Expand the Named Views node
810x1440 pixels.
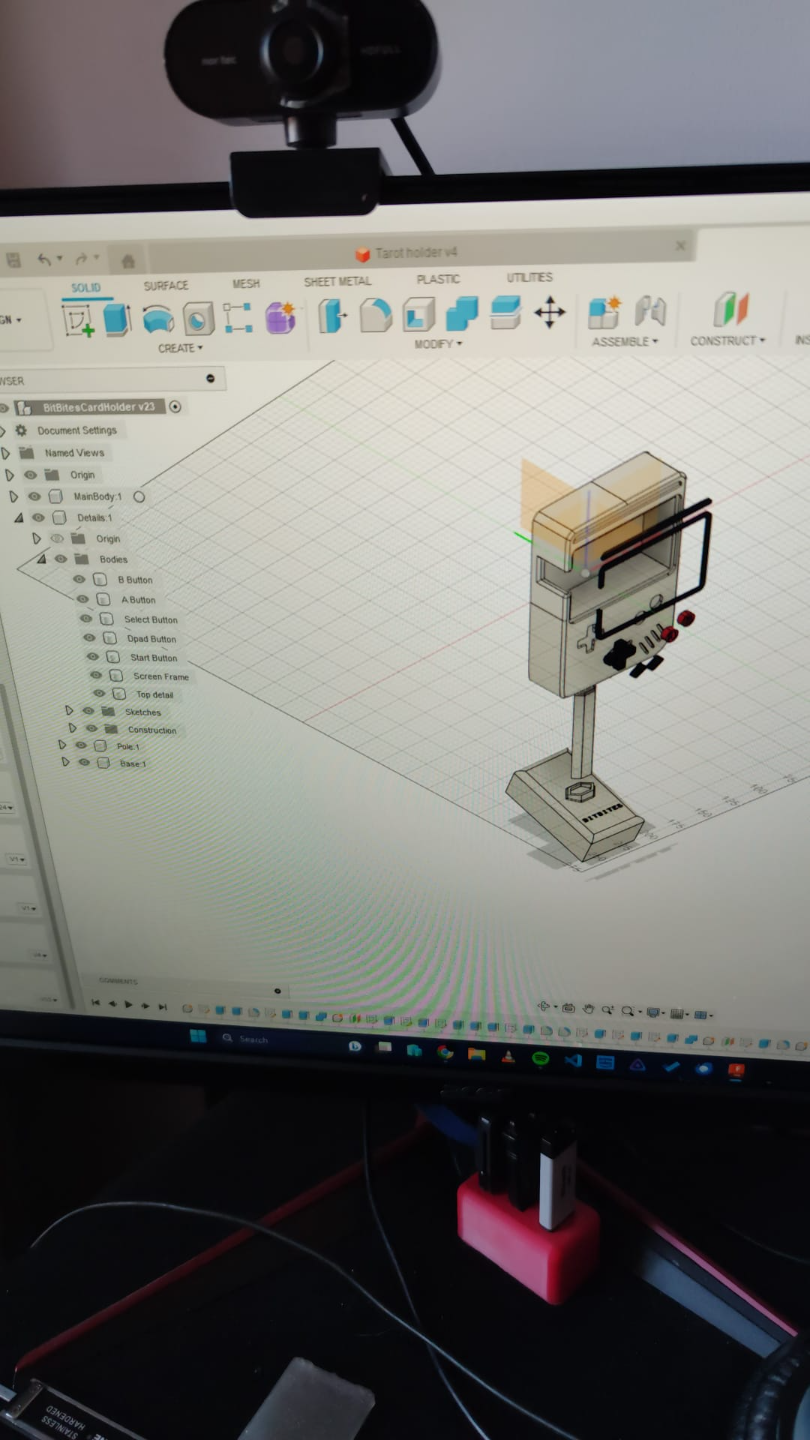tap(6, 453)
